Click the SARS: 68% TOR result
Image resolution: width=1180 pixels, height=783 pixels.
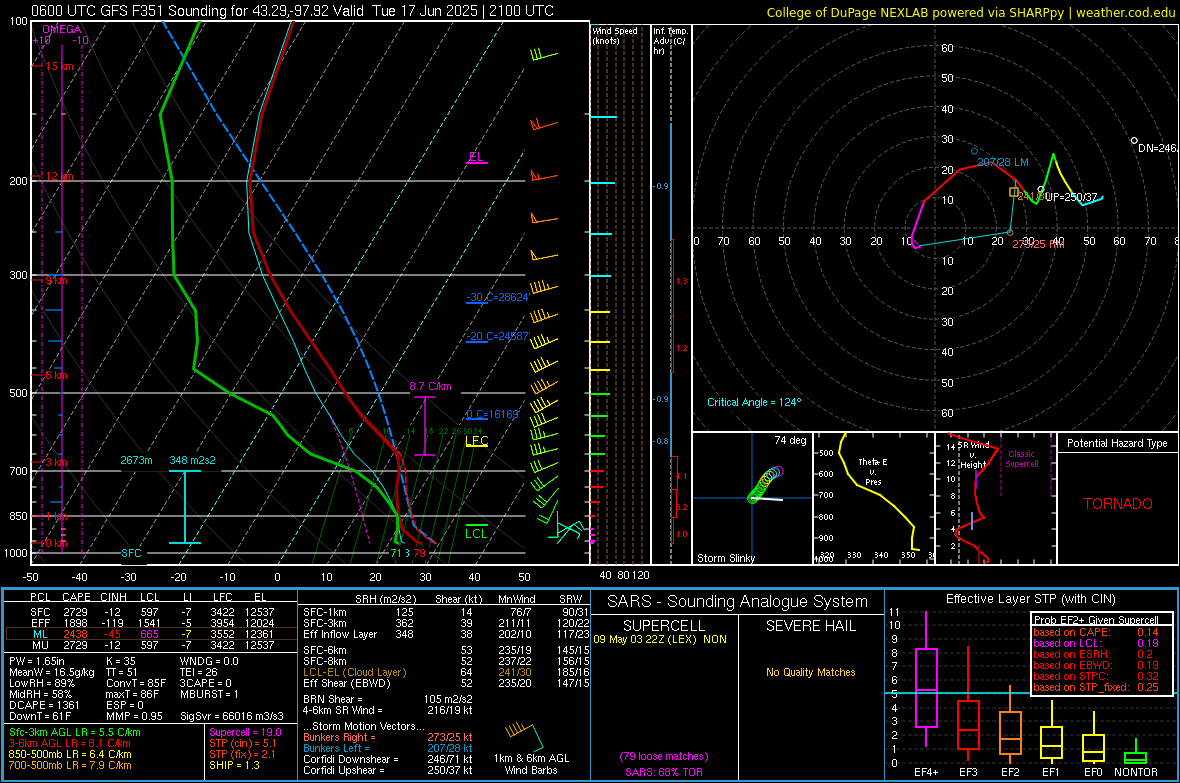coord(664,772)
